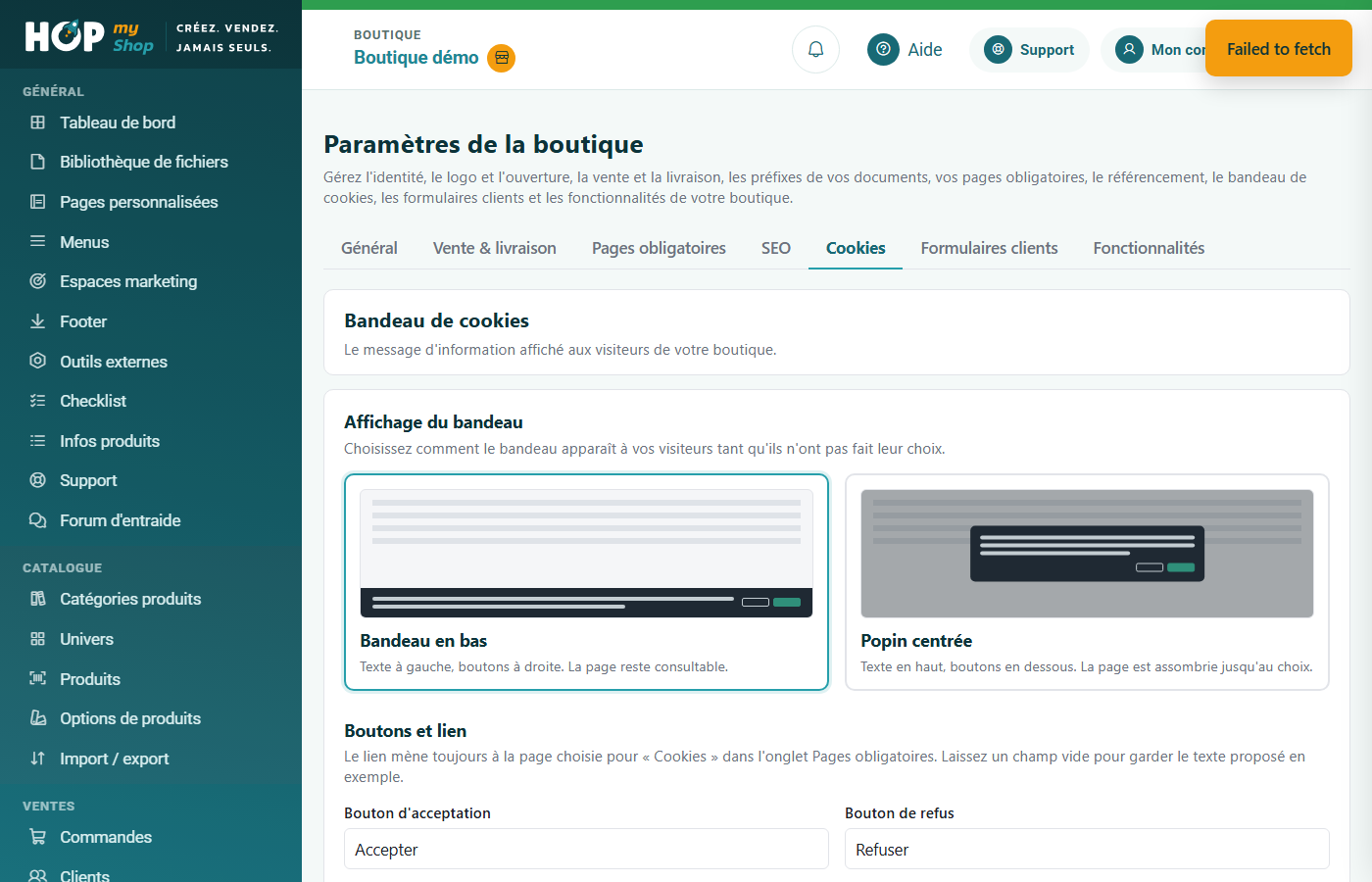The image size is (1372, 882).
Task: Switch to the Général tab
Action: tap(369, 248)
